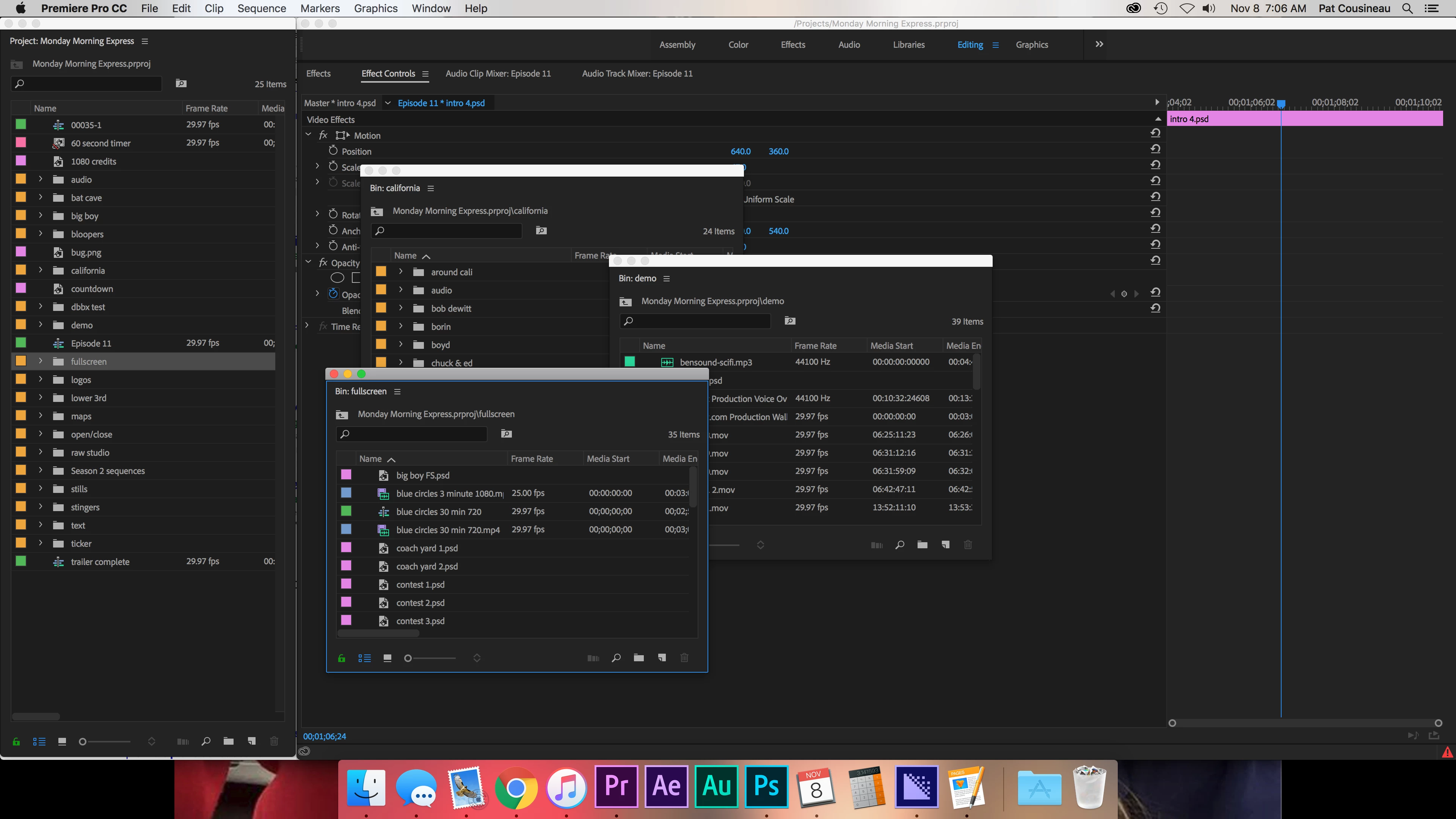
Task: Collapse the Motion effect properties
Action: 309,135
